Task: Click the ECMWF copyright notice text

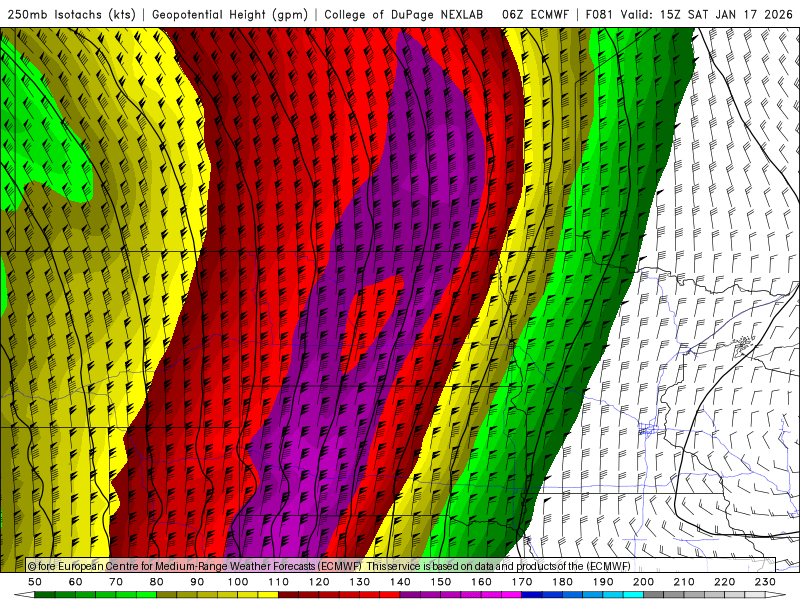Action: tap(329, 566)
